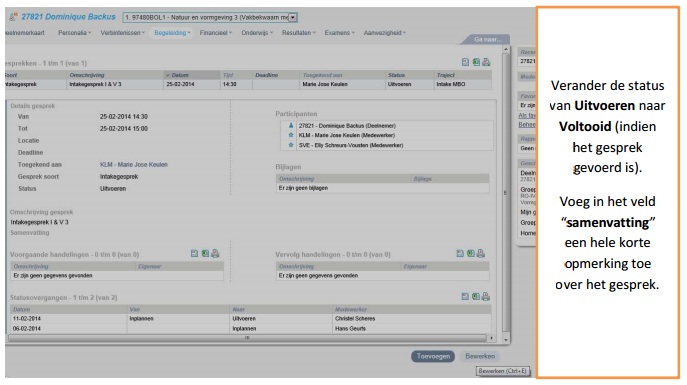This screenshot has width=687, height=385.
Task: Expand the Financieel menu
Action: click(x=216, y=32)
